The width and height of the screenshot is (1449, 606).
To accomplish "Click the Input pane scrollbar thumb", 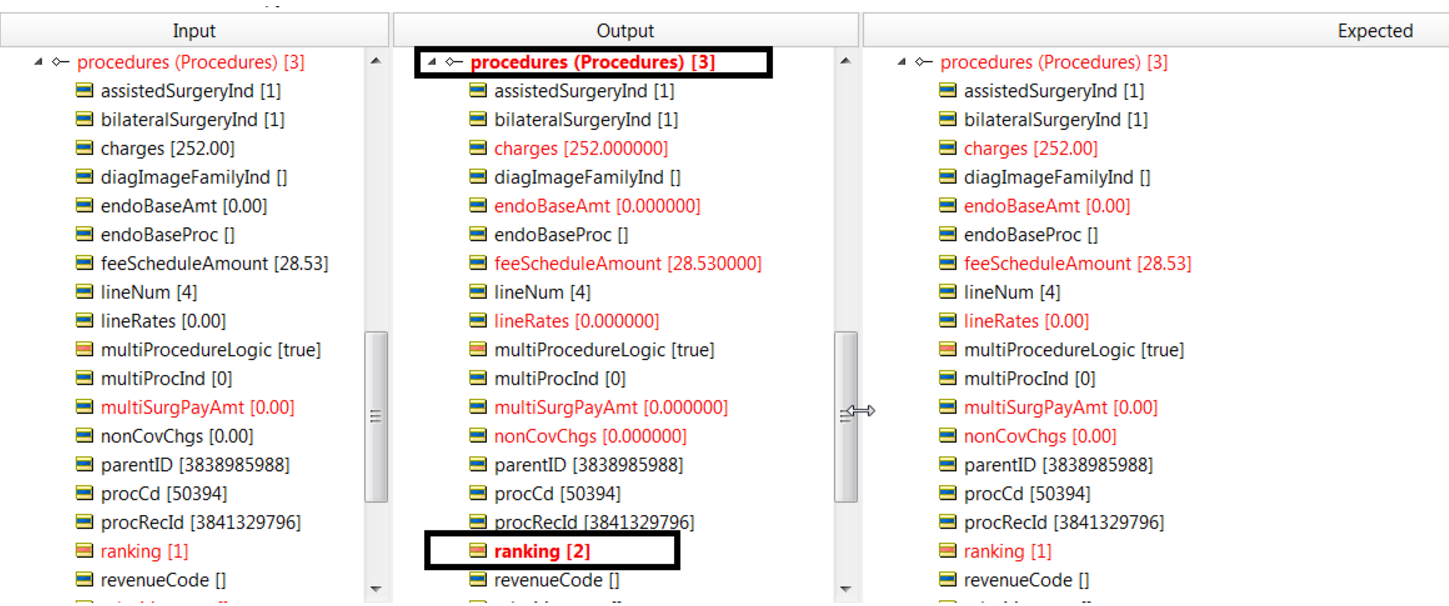I will tap(376, 417).
